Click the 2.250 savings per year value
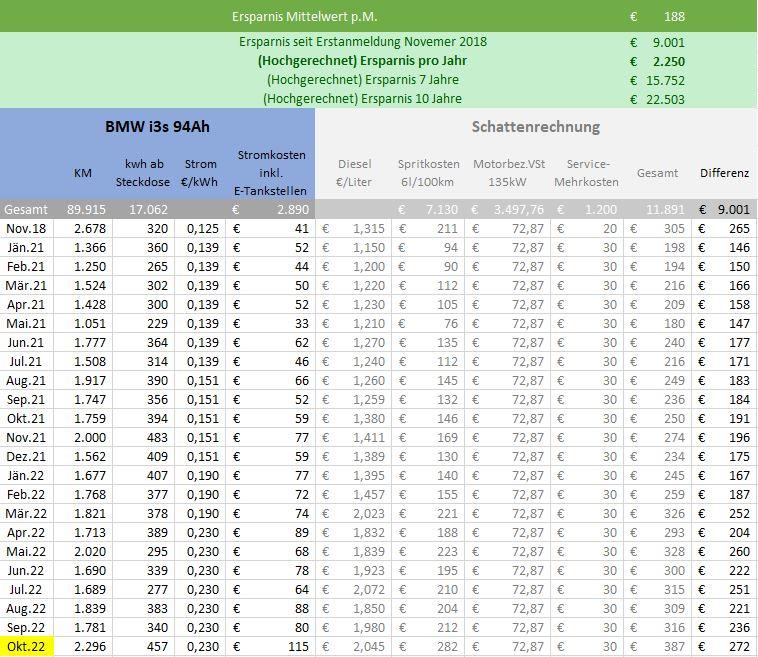The width and height of the screenshot is (758, 657). 669,61
